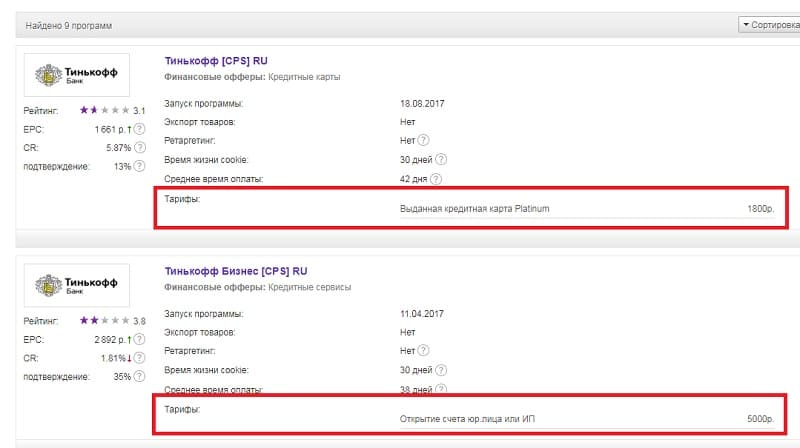The width and height of the screenshot is (800, 448).
Task: Click the Ретаргетинг help icon in the first card
Action: pyautogui.click(x=426, y=141)
